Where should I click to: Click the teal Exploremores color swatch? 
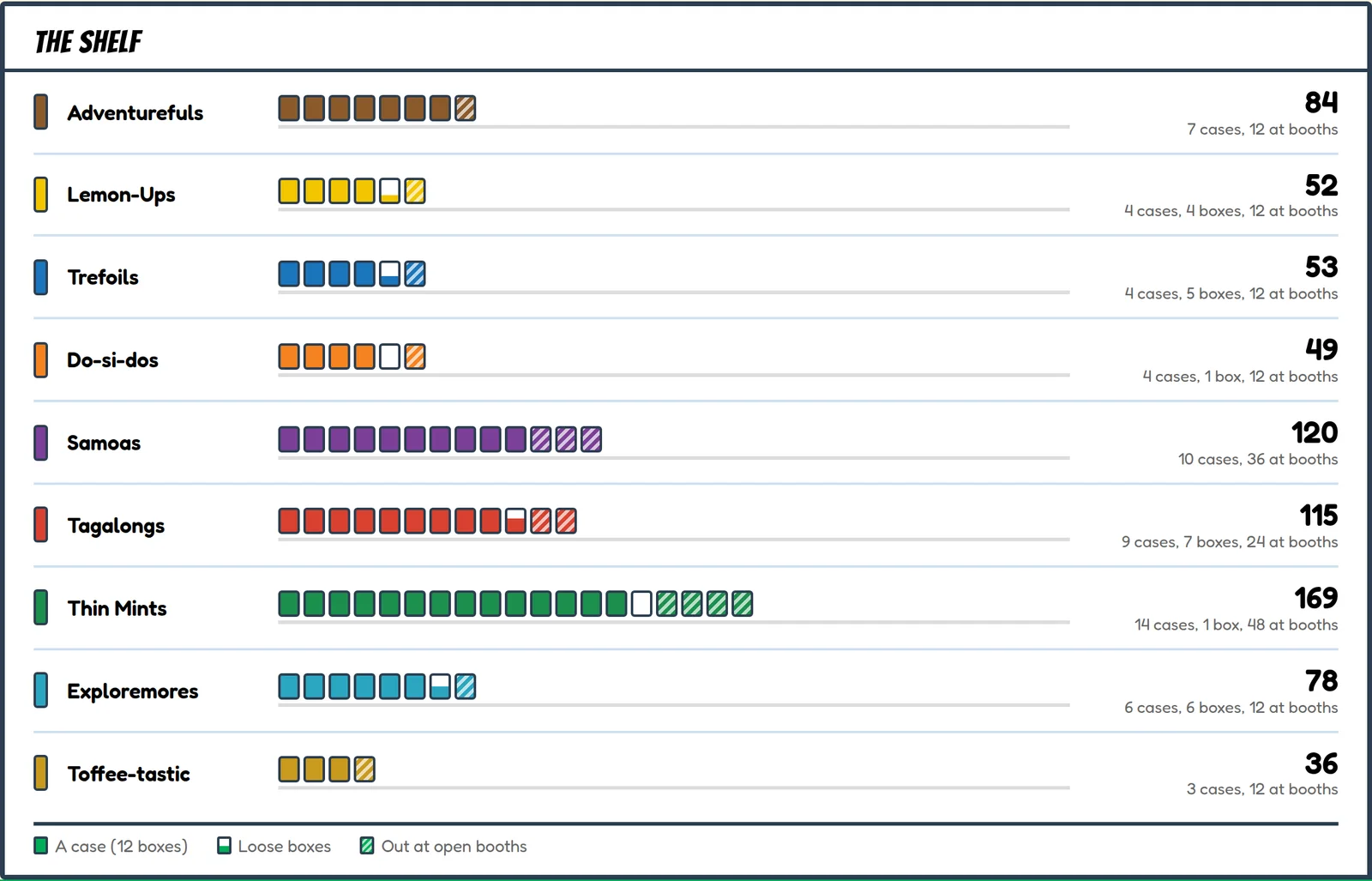point(40,691)
